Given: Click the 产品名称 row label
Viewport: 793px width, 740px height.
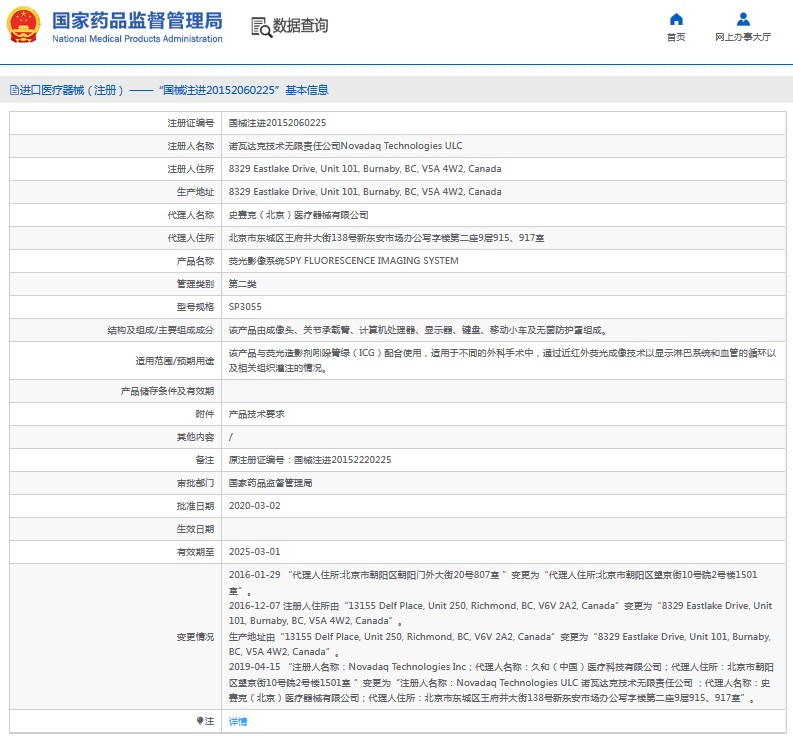Looking at the screenshot, I should (x=195, y=261).
